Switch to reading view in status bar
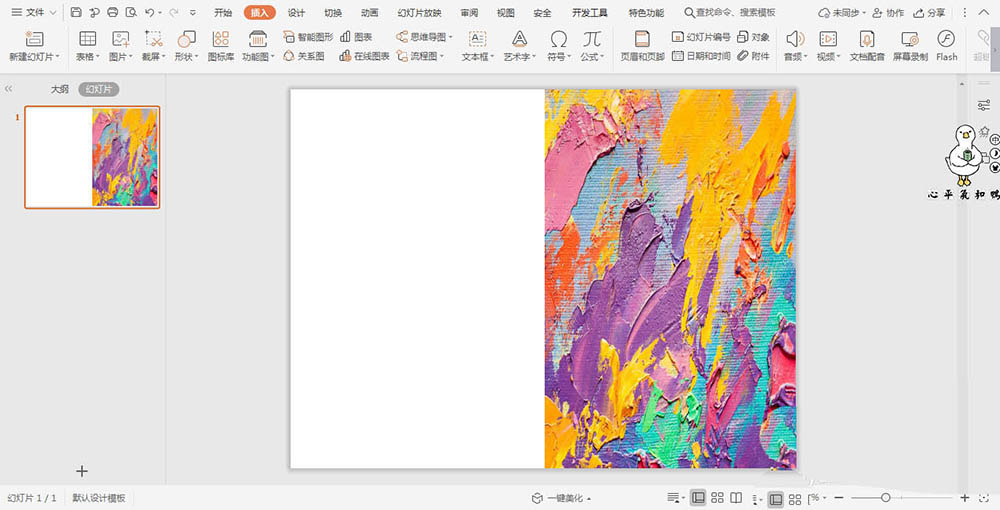Viewport: 1000px width, 510px height. coord(736,498)
